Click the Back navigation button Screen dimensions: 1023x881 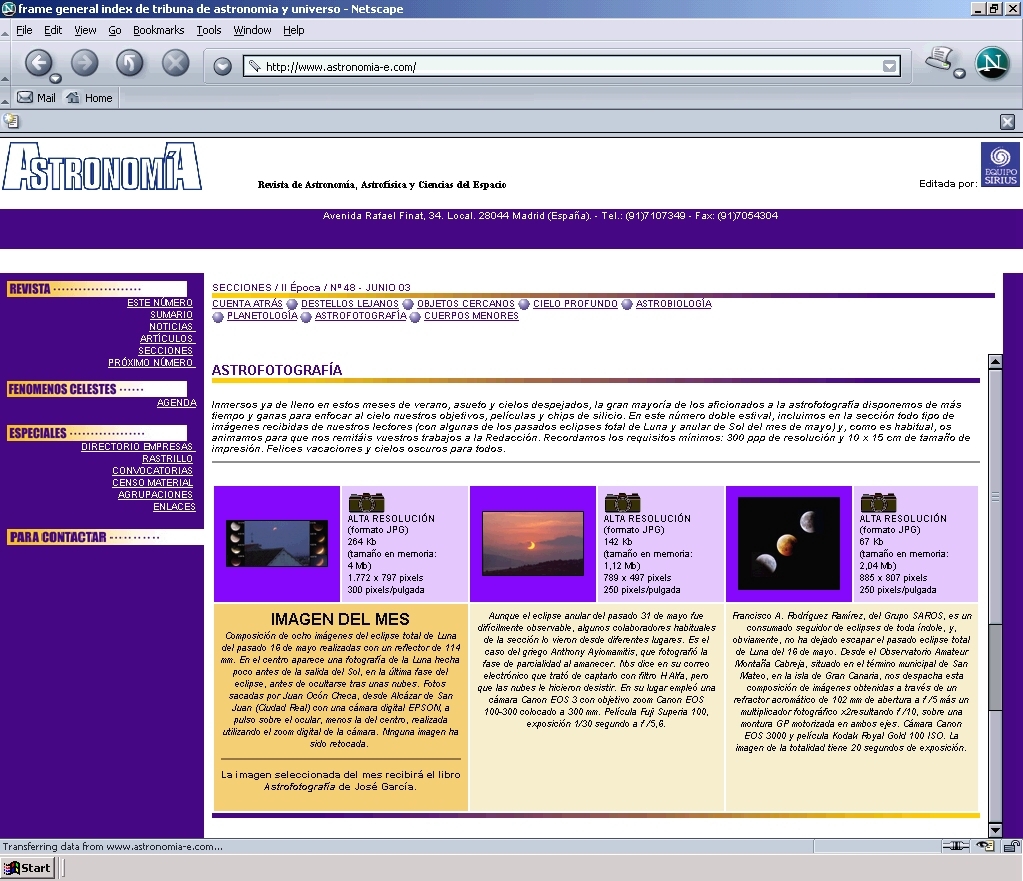(x=38, y=63)
